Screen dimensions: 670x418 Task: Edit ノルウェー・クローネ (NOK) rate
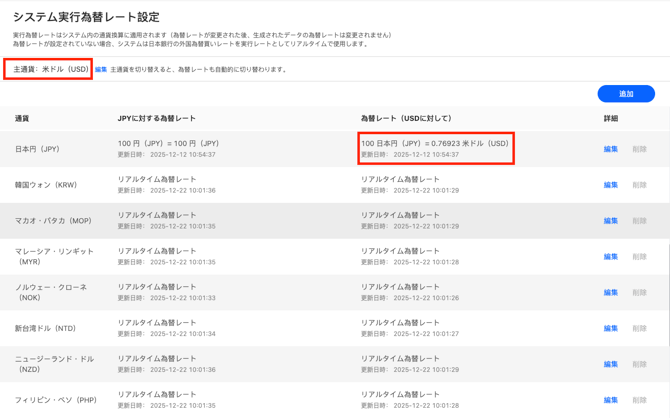pyautogui.click(x=611, y=293)
